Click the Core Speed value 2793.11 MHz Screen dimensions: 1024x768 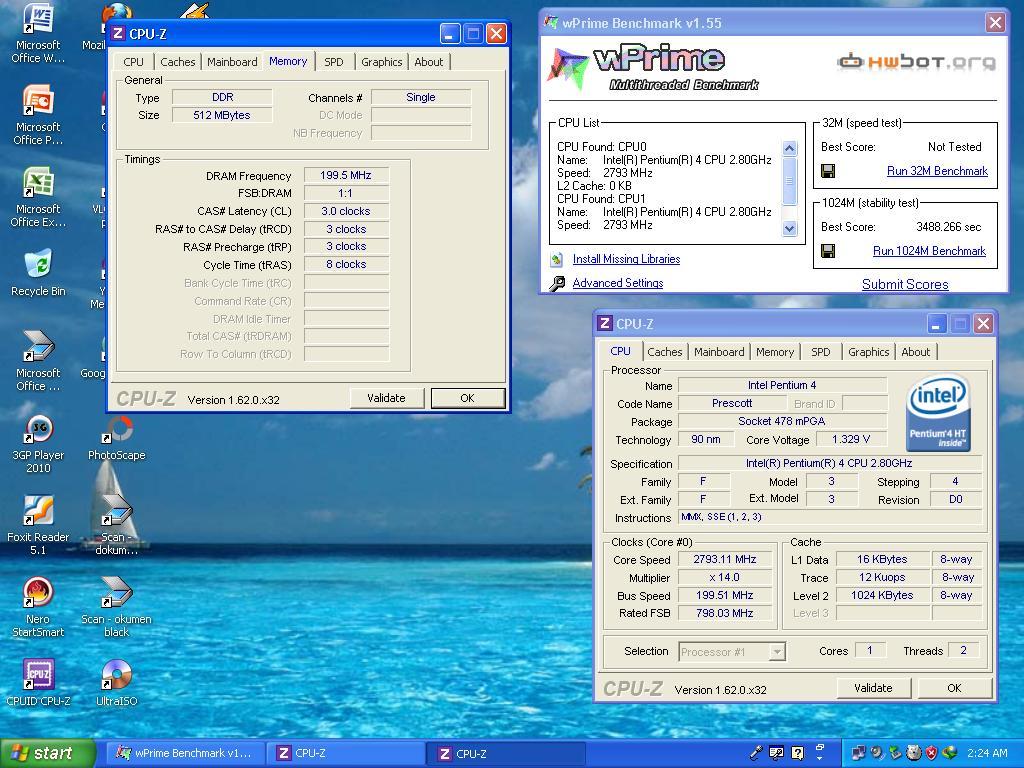(725, 560)
